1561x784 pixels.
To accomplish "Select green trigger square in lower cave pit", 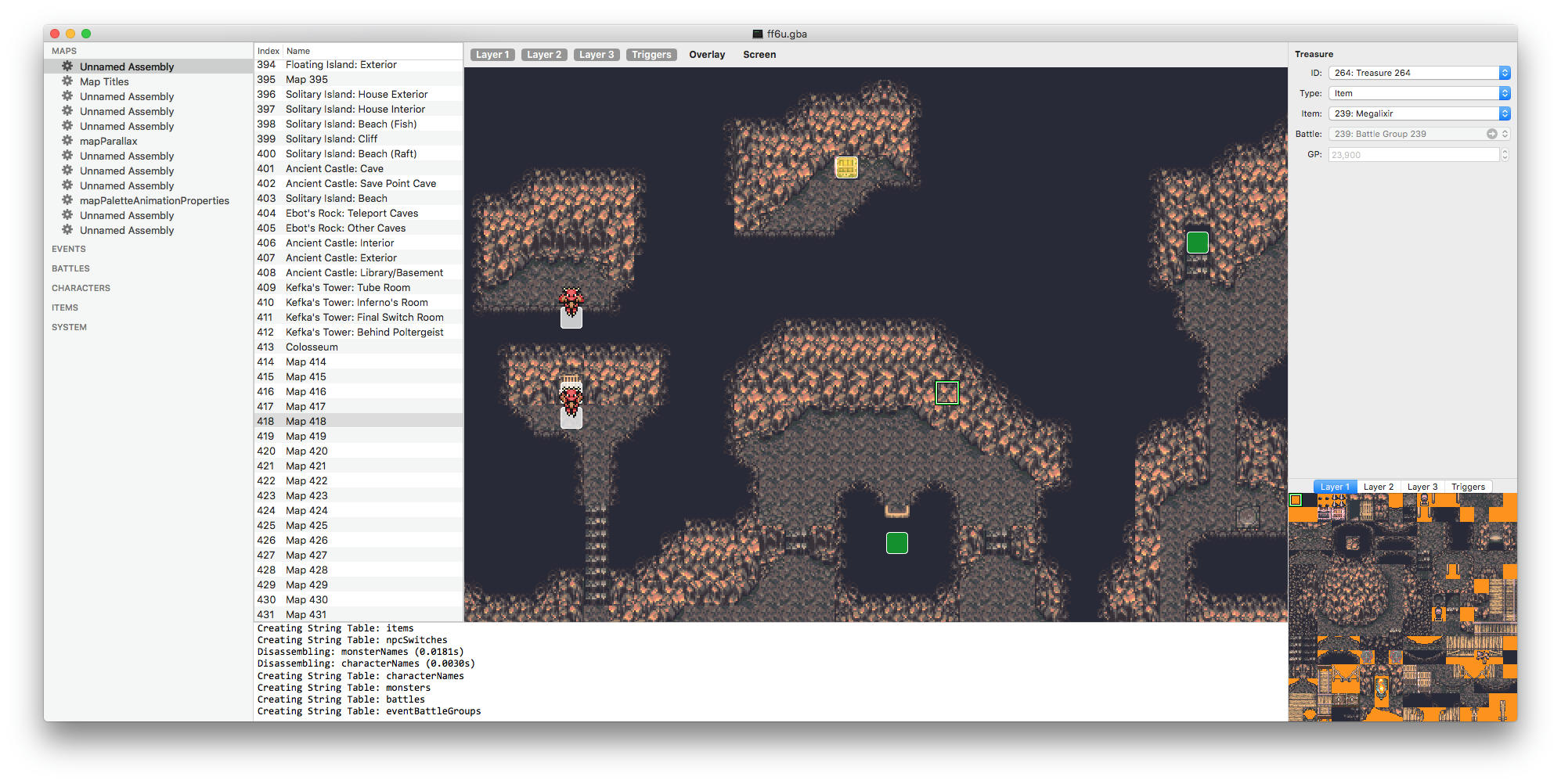I will tap(896, 543).
